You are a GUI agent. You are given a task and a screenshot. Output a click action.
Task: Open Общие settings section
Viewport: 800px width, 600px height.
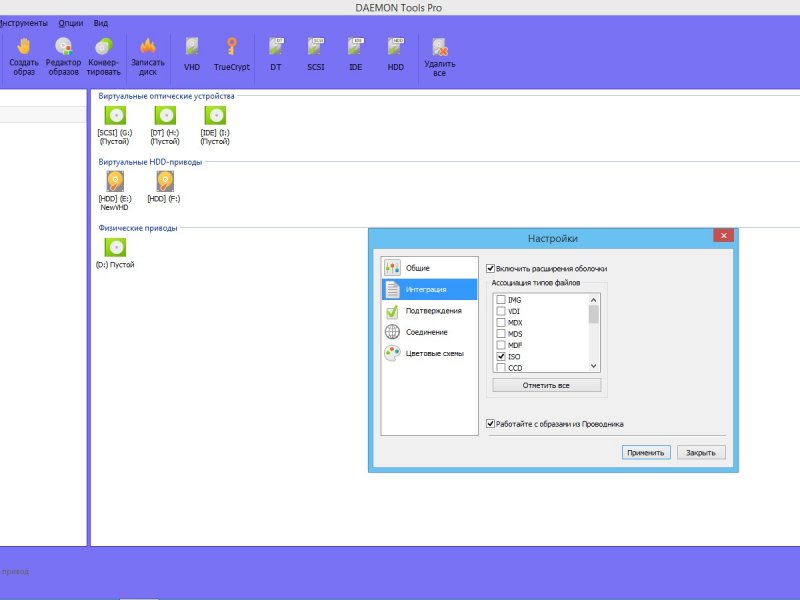430,268
